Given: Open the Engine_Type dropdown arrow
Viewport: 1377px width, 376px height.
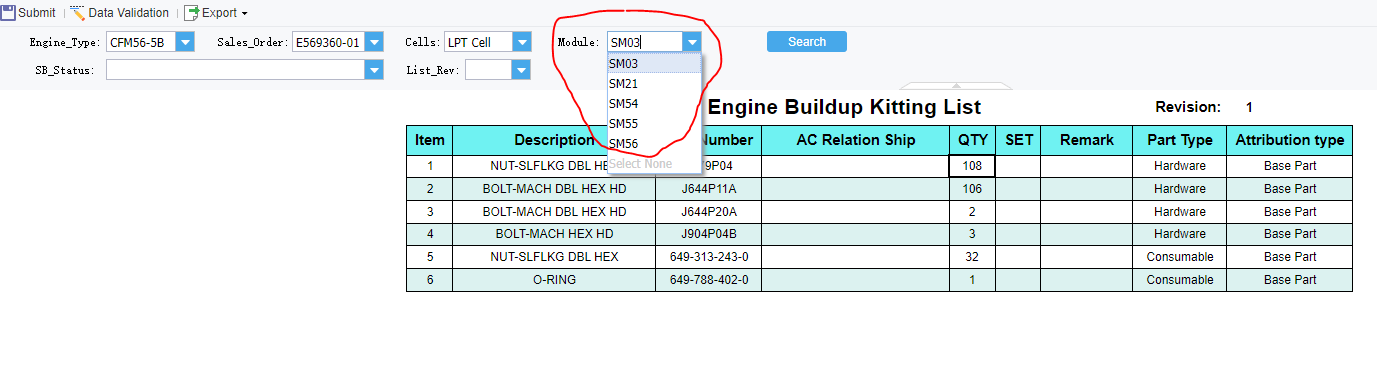Looking at the screenshot, I should click(185, 42).
